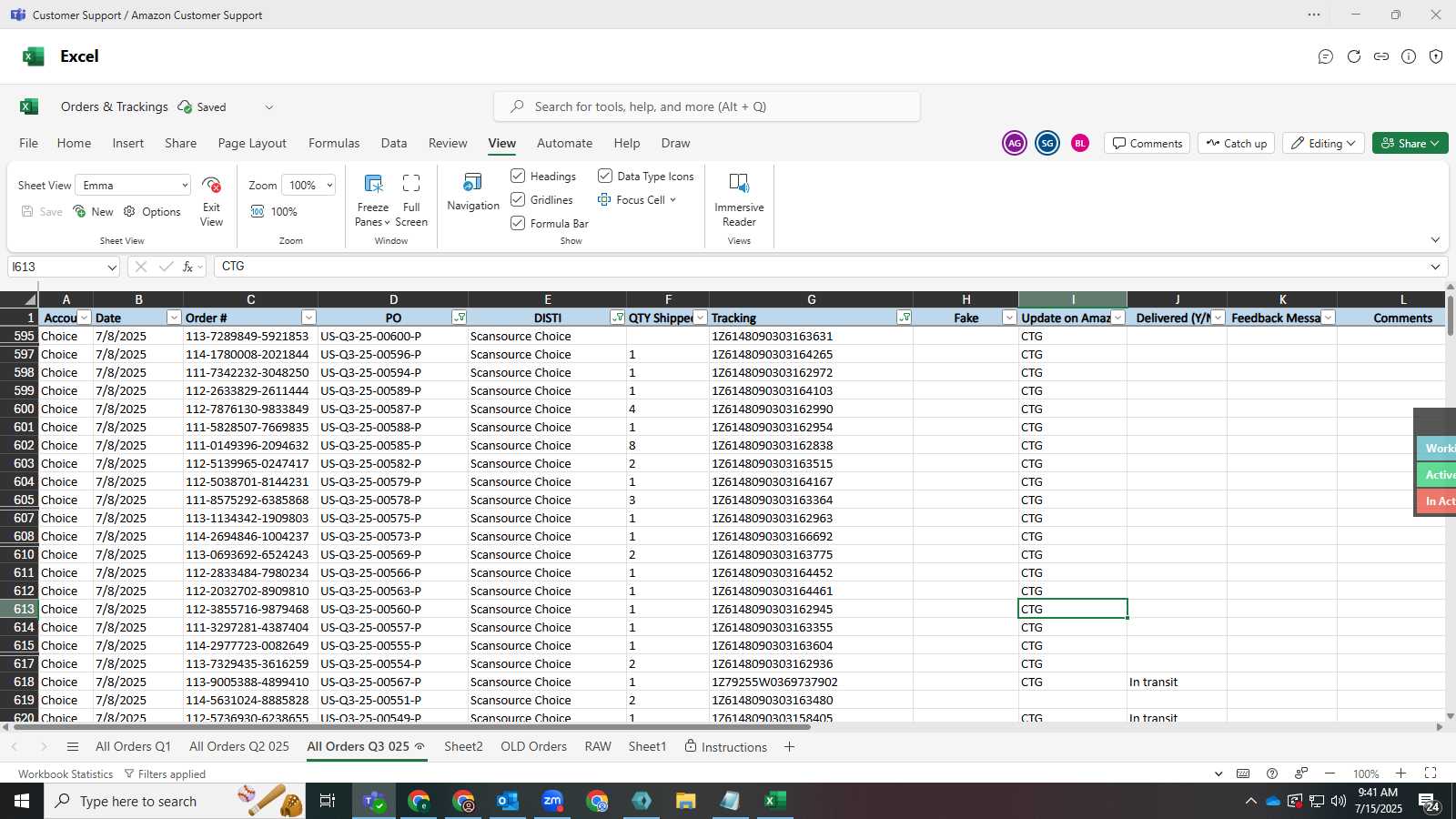Add a new sheet with plus icon
The image size is (1456, 819).
coord(789,747)
